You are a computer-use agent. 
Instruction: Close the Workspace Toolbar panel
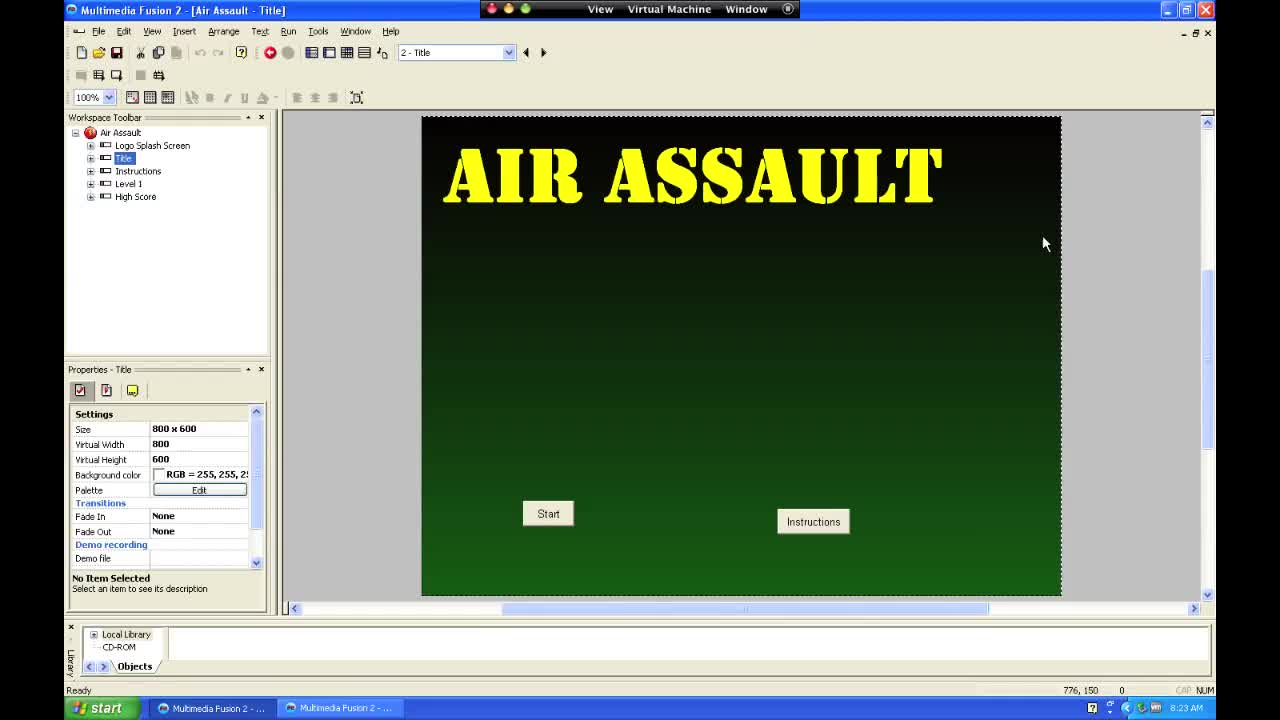point(261,117)
